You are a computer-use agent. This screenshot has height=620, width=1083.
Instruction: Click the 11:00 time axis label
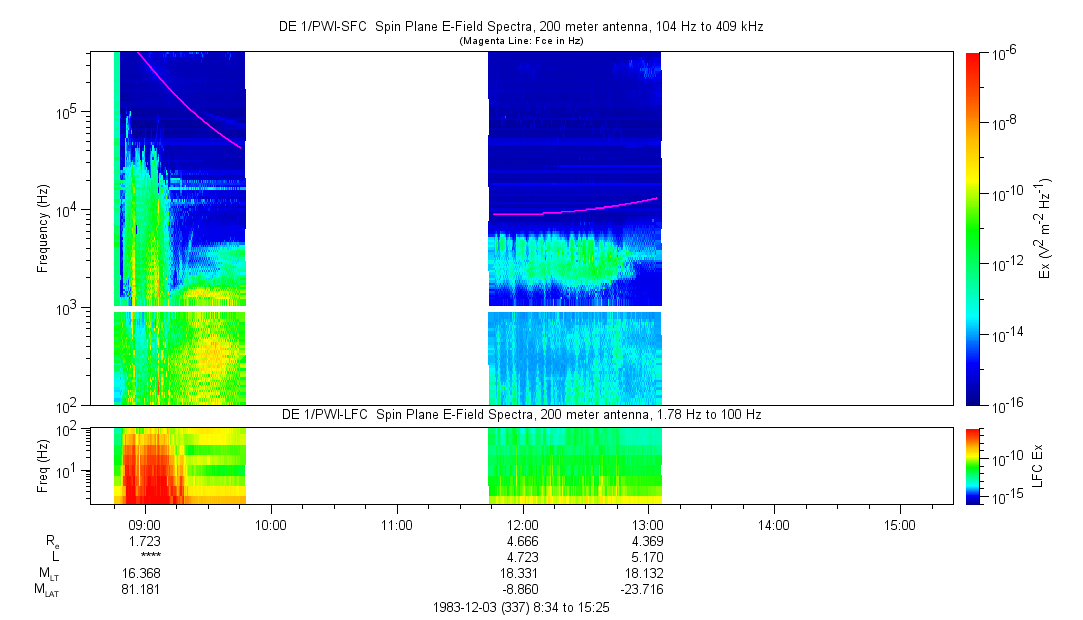pos(396,525)
